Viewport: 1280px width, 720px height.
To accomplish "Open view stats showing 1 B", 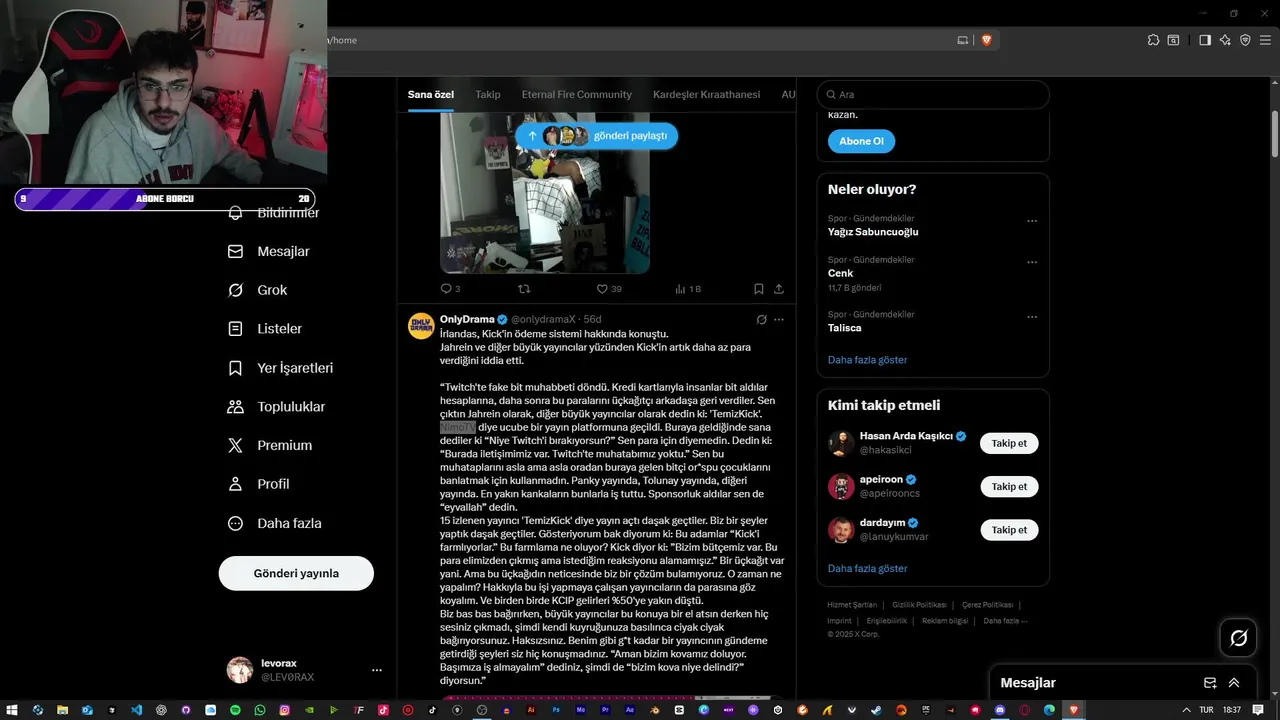I will 688,289.
